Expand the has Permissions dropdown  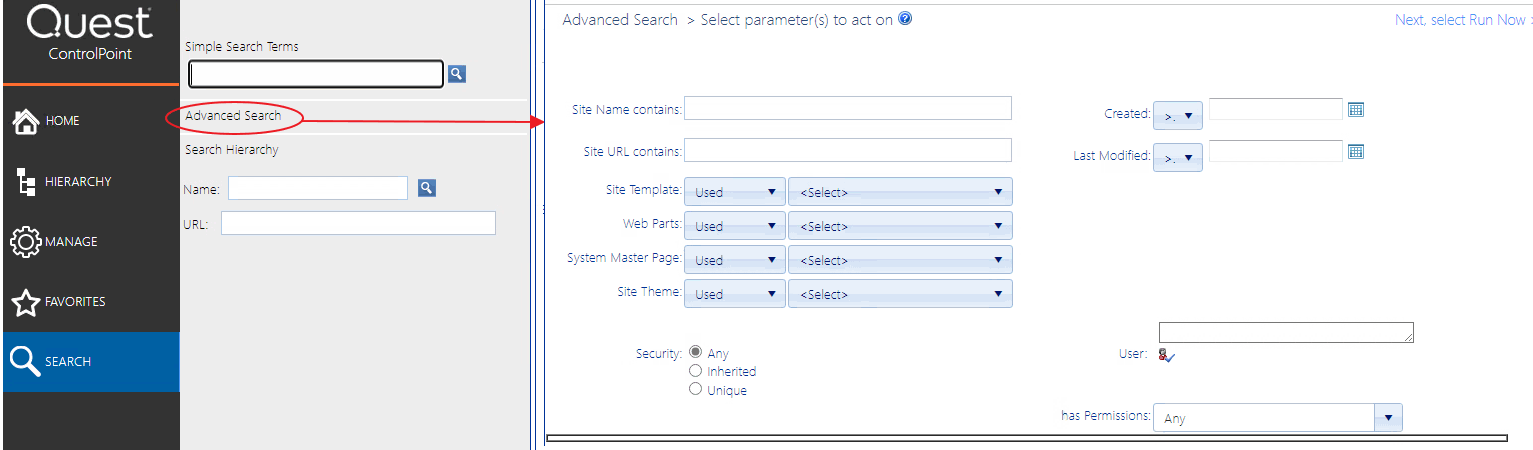1278,418
